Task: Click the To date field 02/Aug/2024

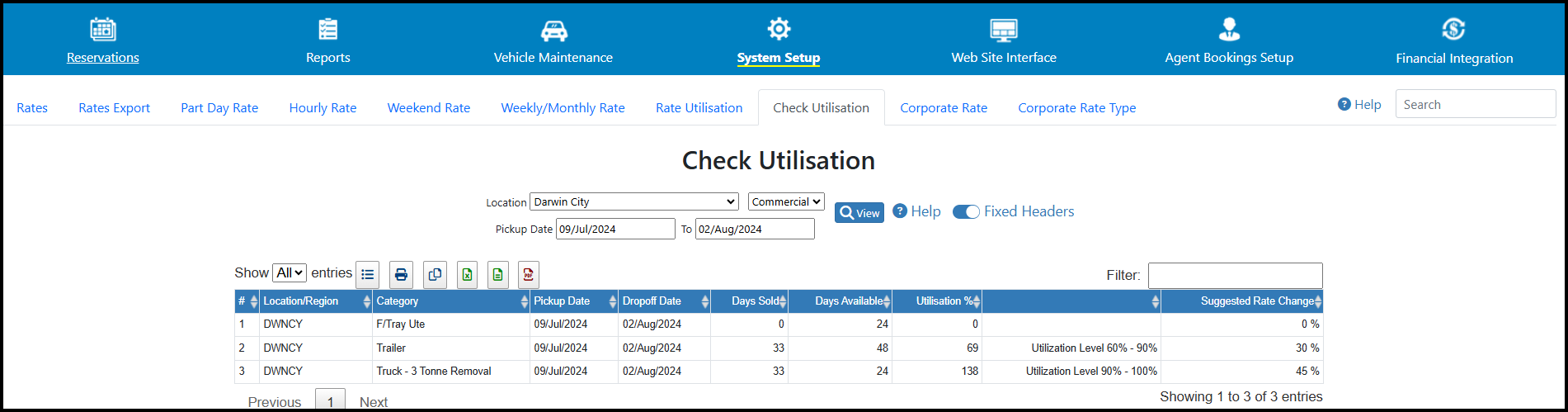Action: (755, 229)
